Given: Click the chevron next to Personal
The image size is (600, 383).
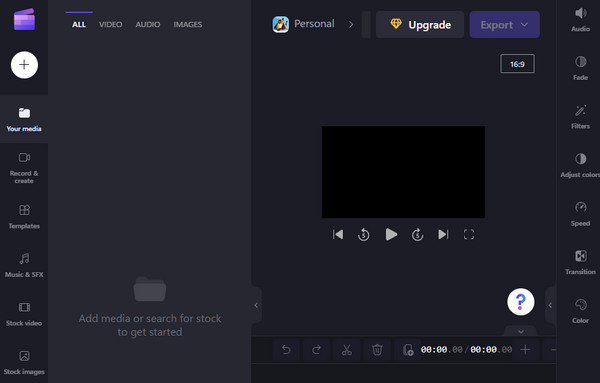Looking at the screenshot, I should pyautogui.click(x=351, y=25).
